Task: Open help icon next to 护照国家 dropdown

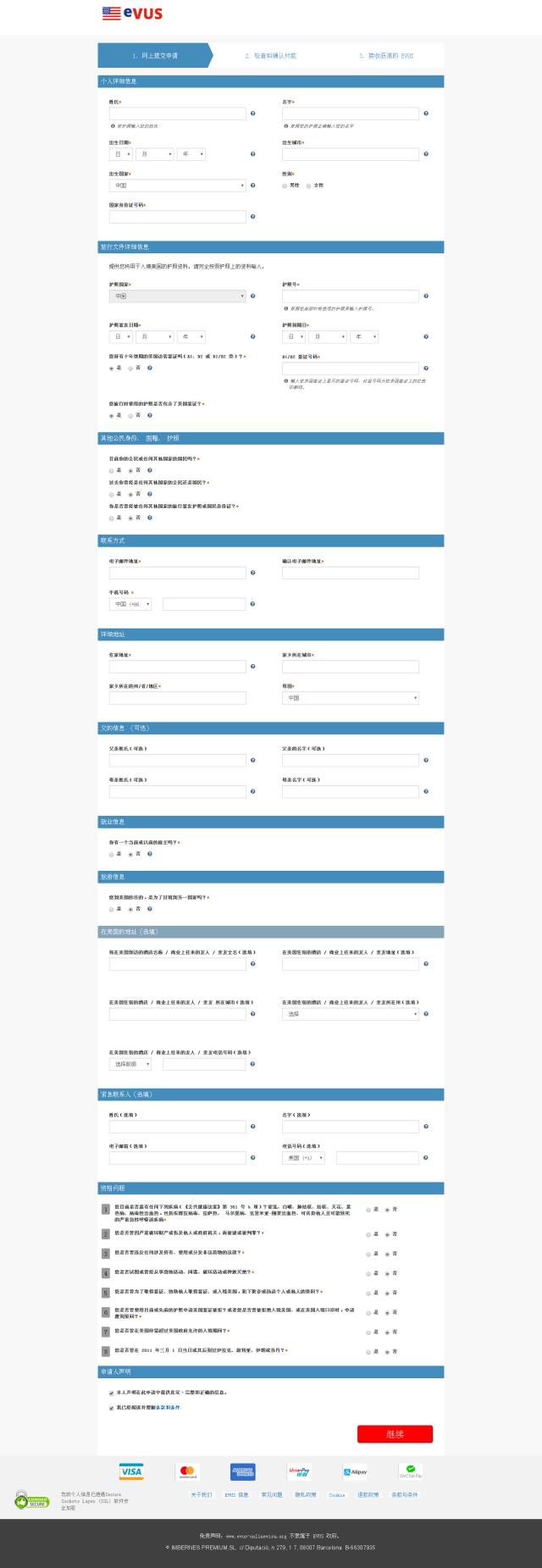Action: (253, 296)
